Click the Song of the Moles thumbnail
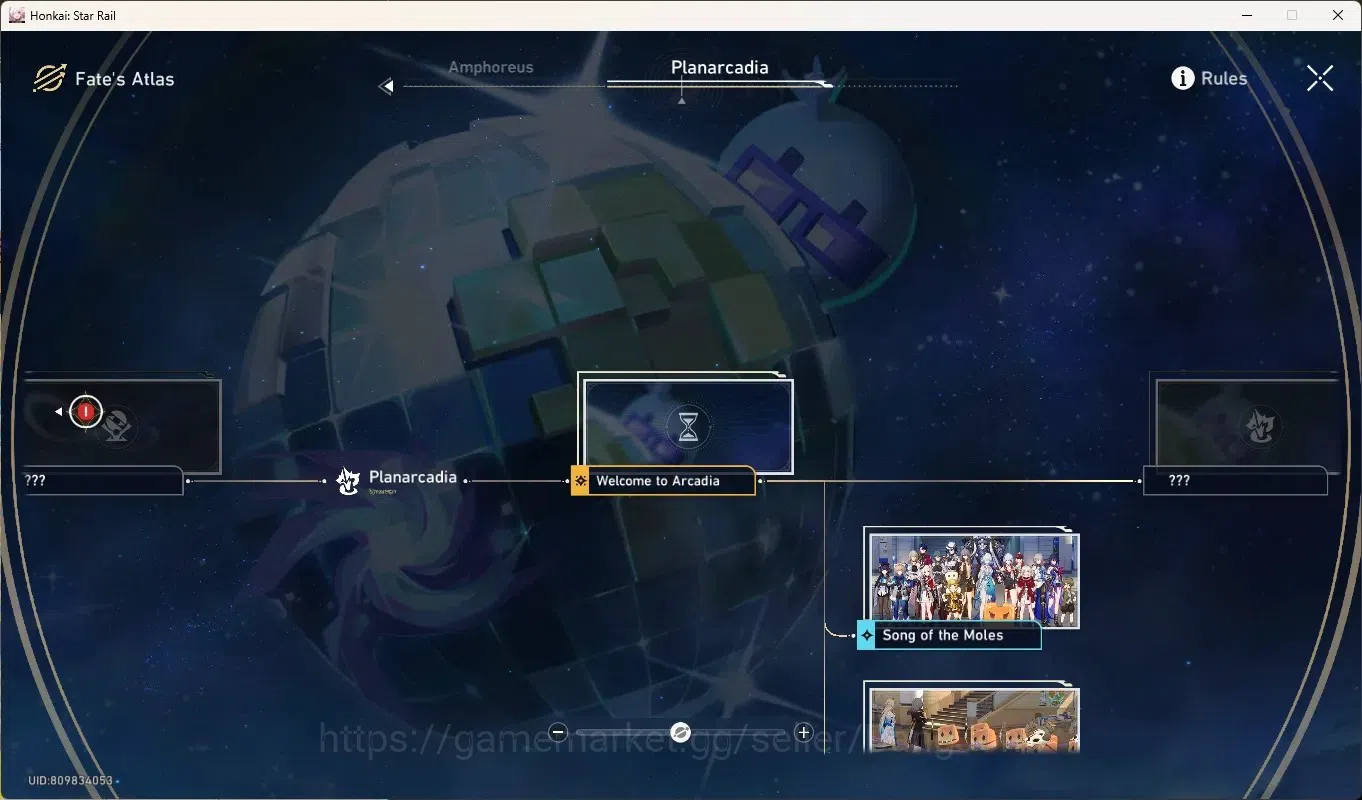 point(974,579)
